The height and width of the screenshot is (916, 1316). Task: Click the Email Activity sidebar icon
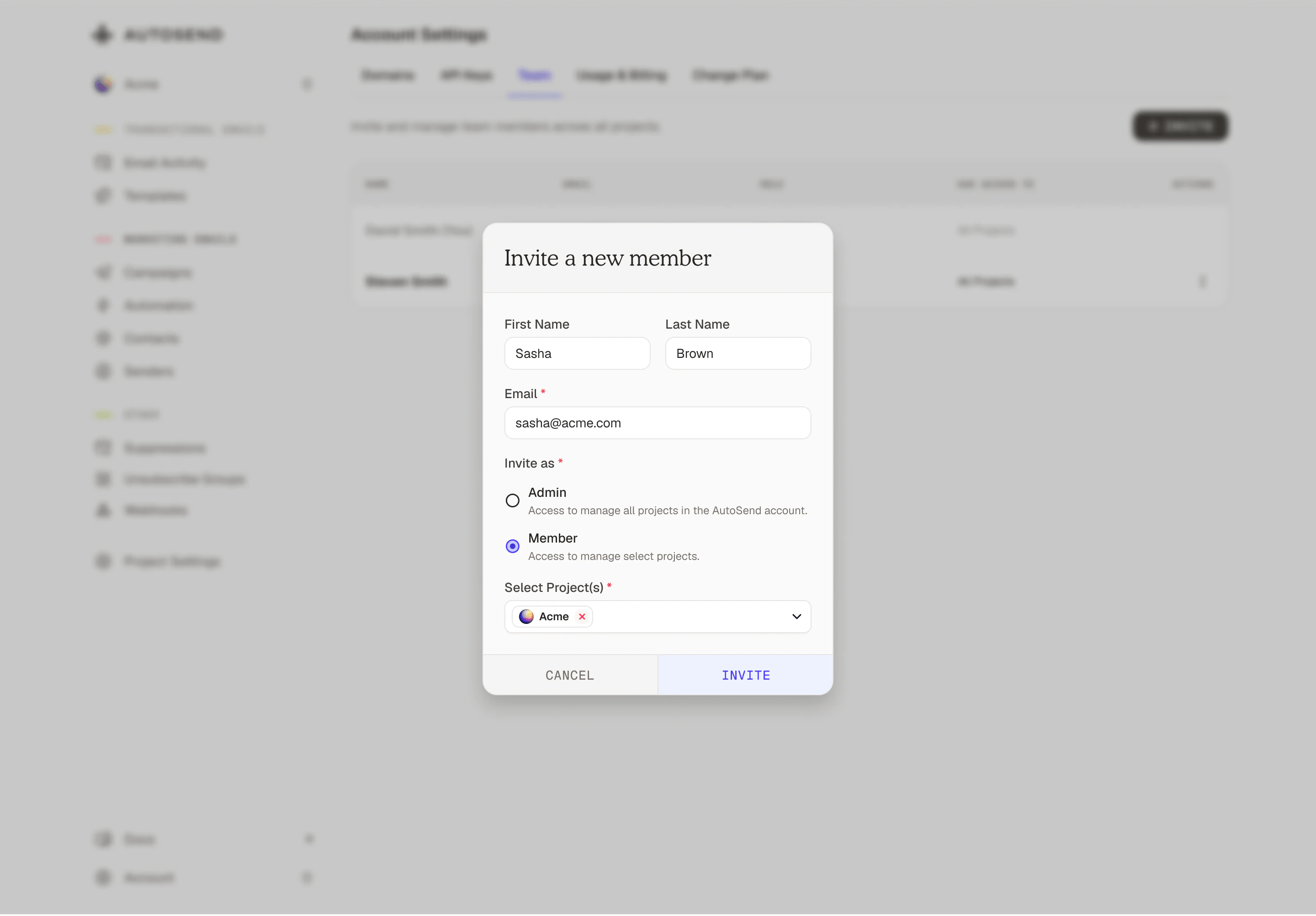coord(103,163)
